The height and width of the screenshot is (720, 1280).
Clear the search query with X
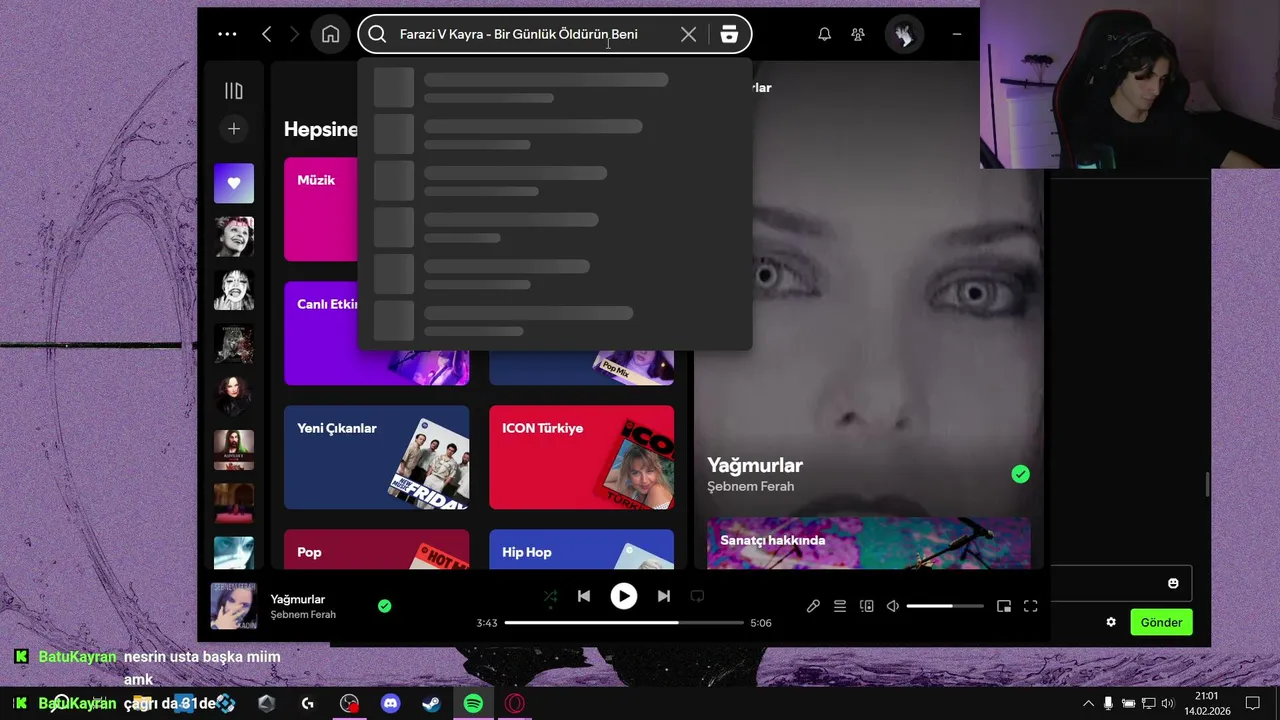pyautogui.click(x=688, y=34)
